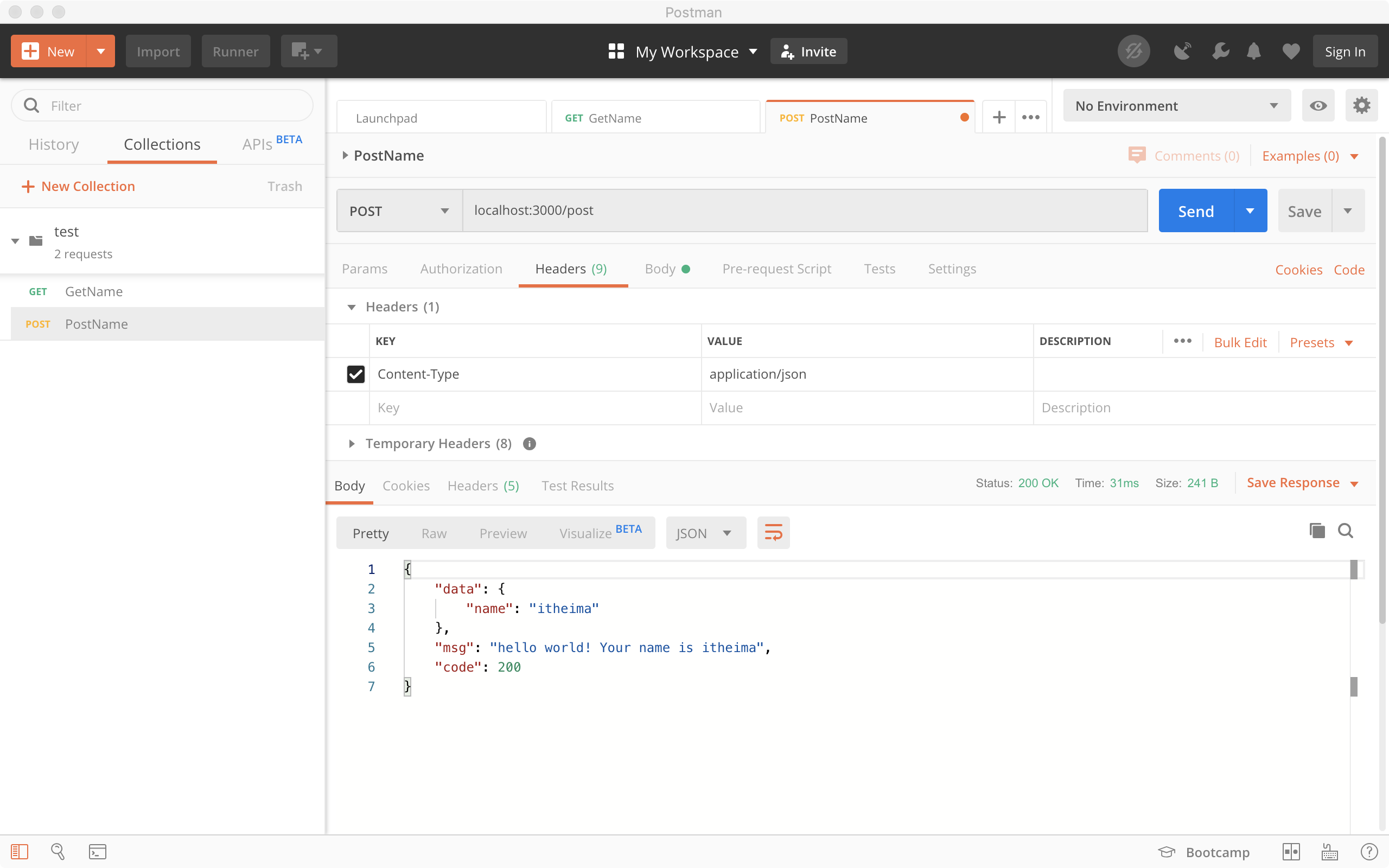Viewport: 1389px width, 868px height.
Task: Open the Save button dropdown arrow
Action: (1348, 210)
